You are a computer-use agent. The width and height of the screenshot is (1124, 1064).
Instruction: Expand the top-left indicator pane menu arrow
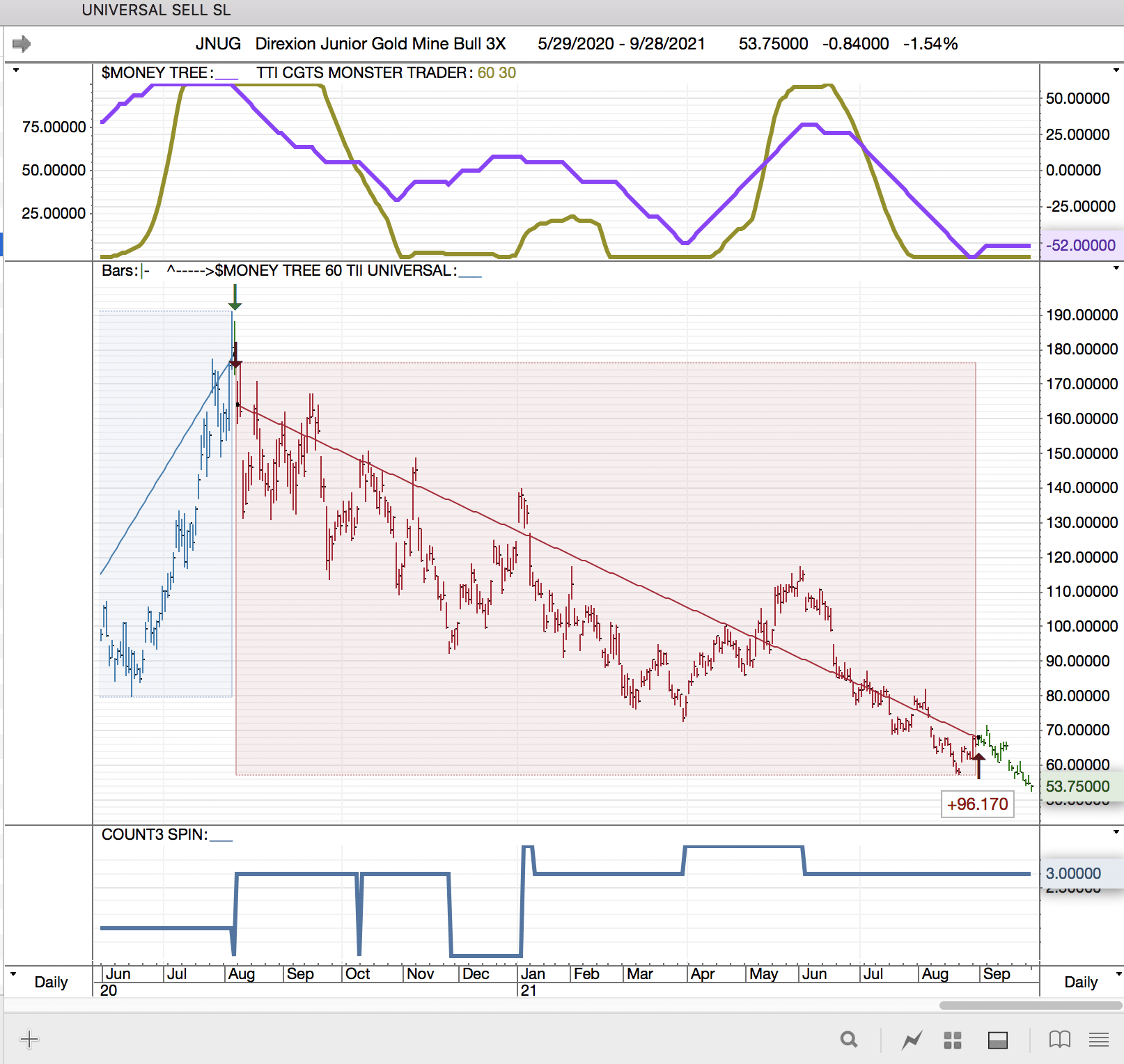(x=16, y=70)
